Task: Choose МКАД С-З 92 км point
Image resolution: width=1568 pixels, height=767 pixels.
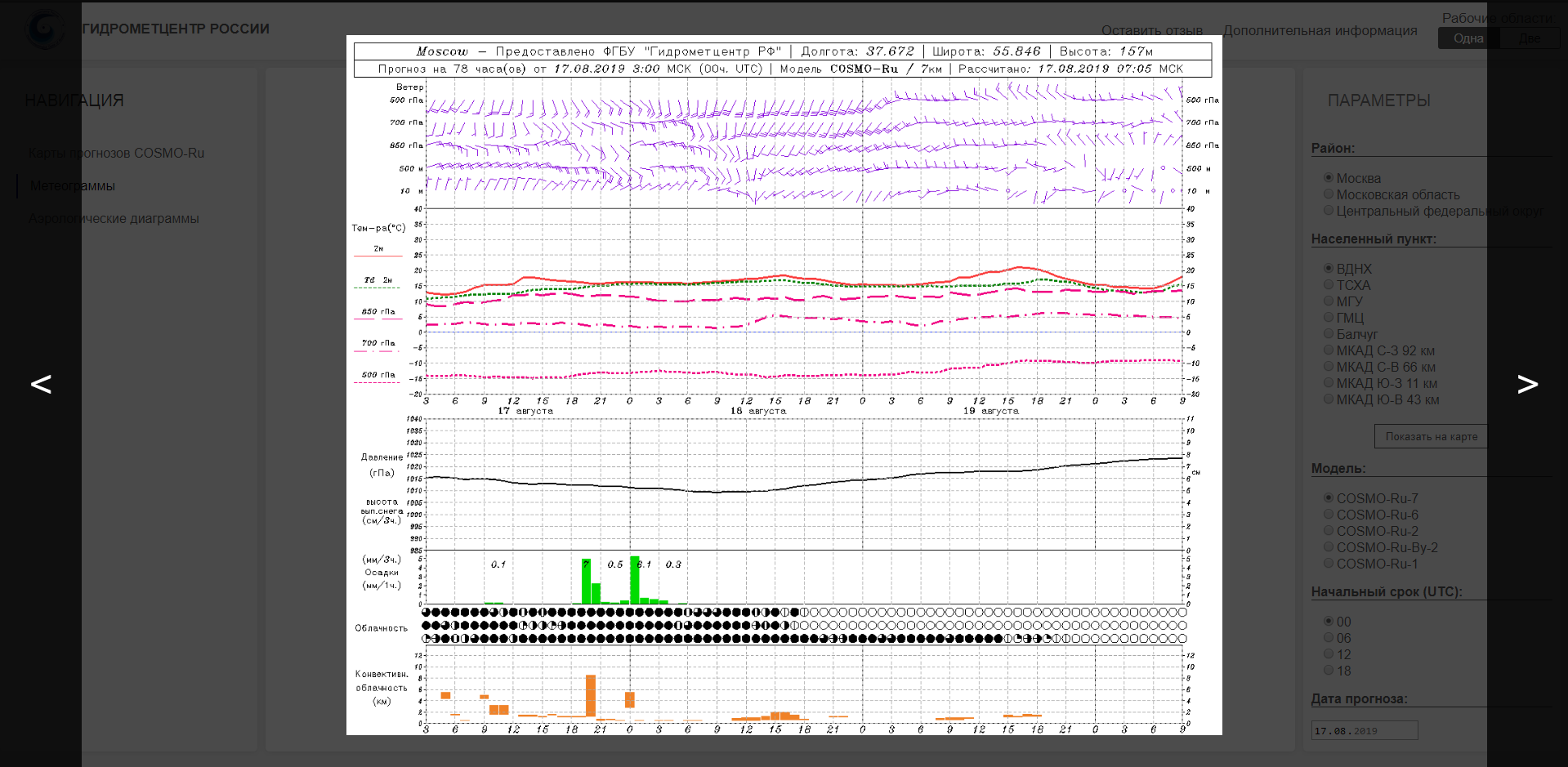Action: [x=1329, y=350]
